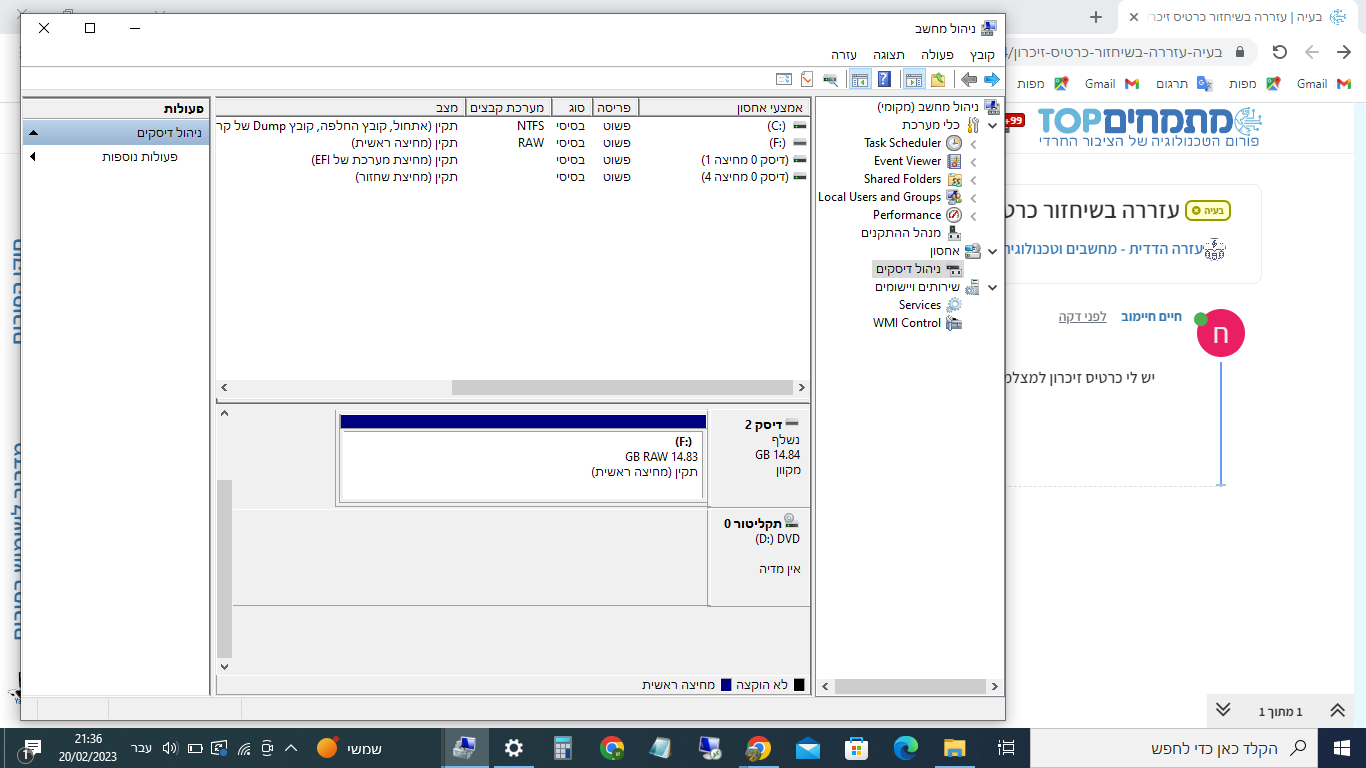Toggle the Action pane show/hide button
1366x768 pixels.
pos(859,80)
